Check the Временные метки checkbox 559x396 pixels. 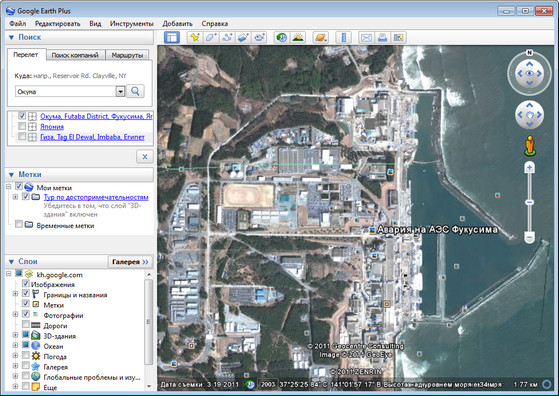tap(19, 224)
